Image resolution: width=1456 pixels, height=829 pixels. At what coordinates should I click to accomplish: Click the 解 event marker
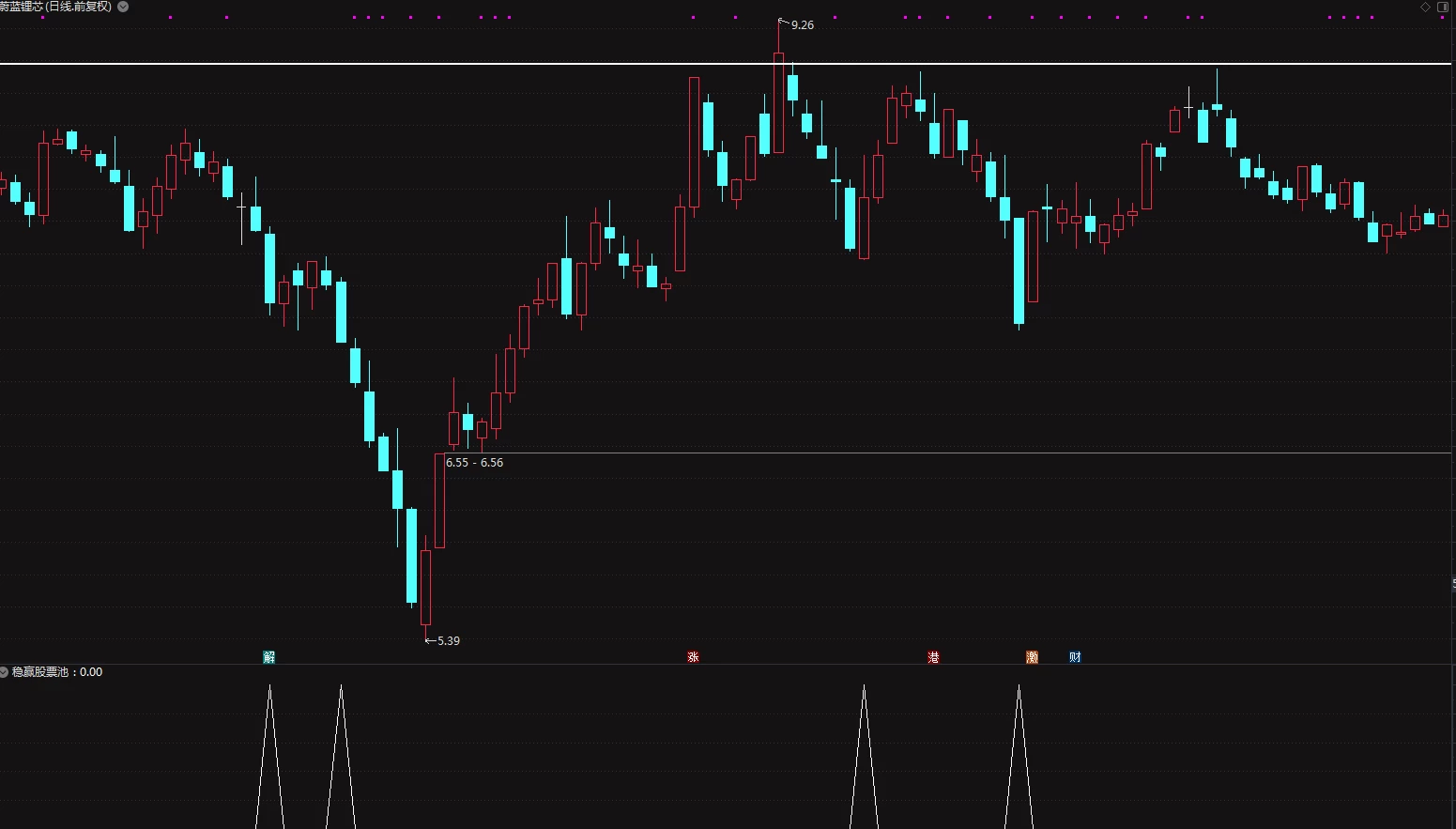click(x=269, y=657)
